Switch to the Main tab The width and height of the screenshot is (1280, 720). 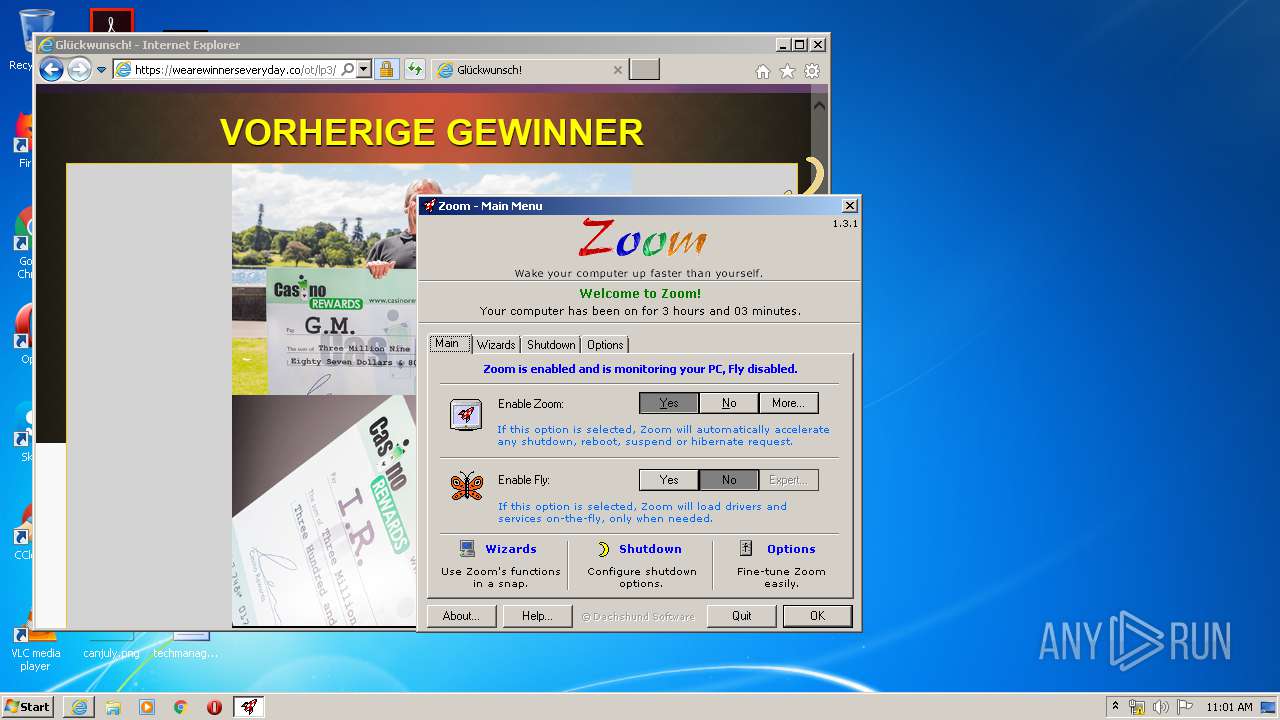[x=448, y=344]
